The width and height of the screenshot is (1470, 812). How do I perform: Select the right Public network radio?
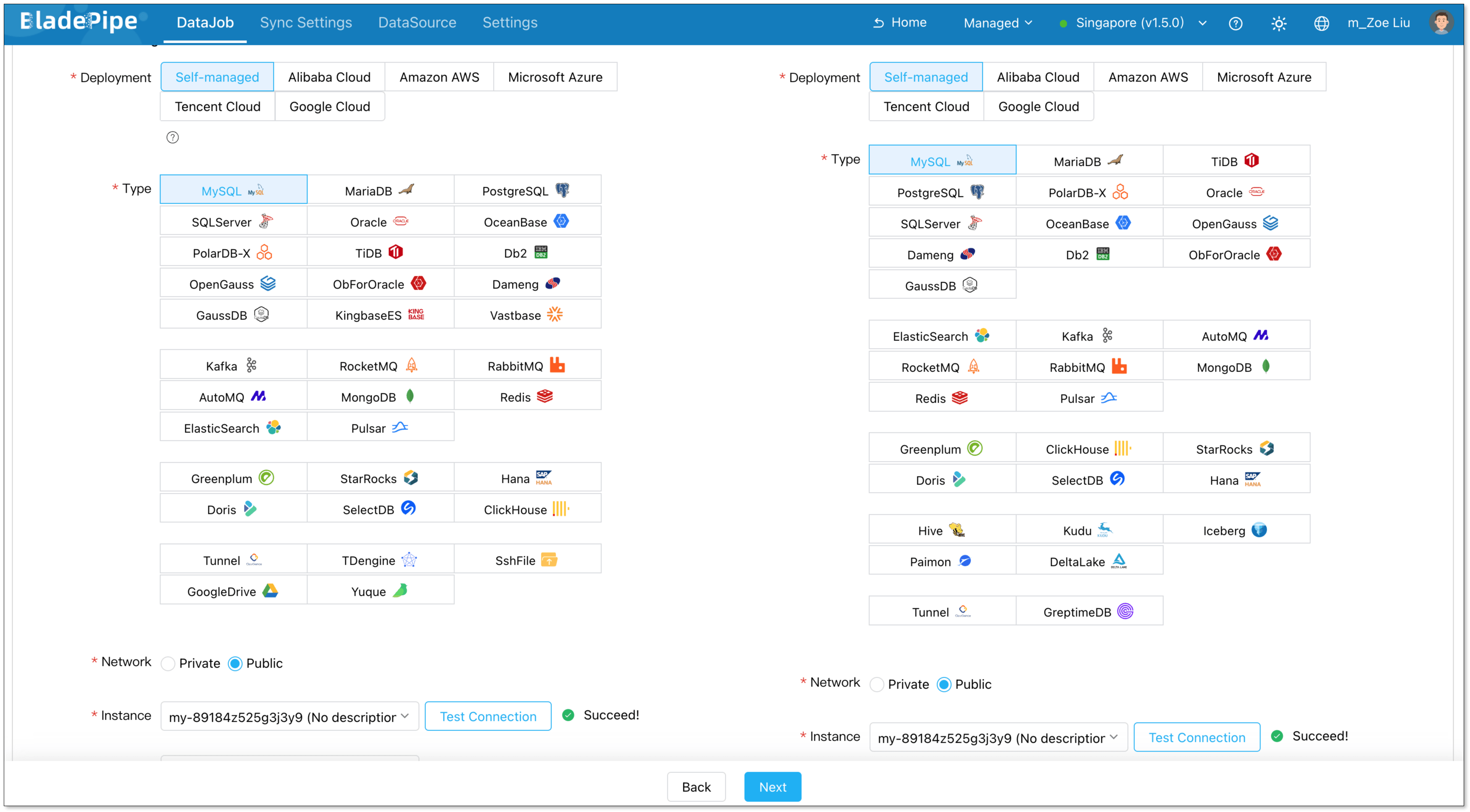(x=944, y=684)
